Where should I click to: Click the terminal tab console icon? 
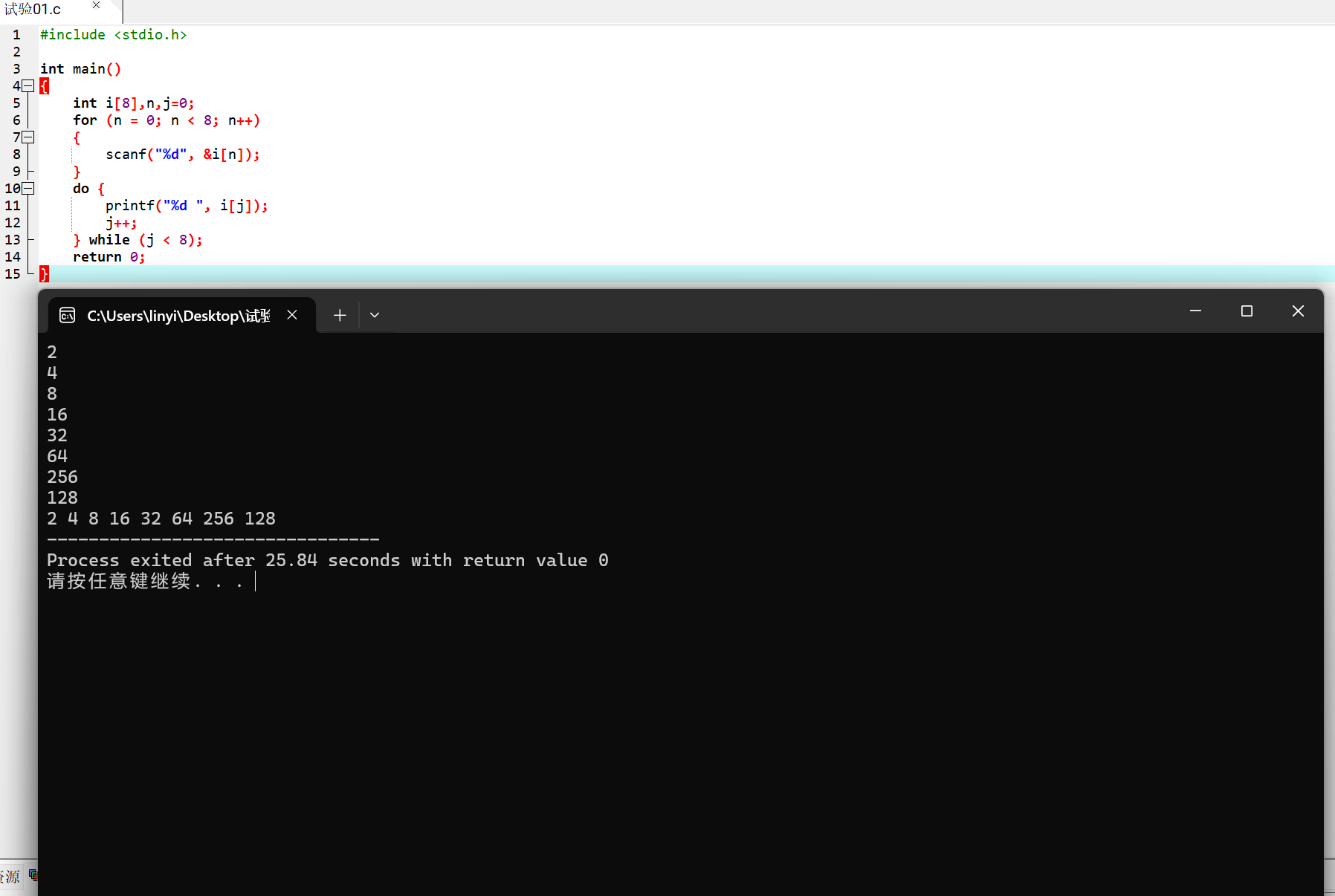[68, 315]
